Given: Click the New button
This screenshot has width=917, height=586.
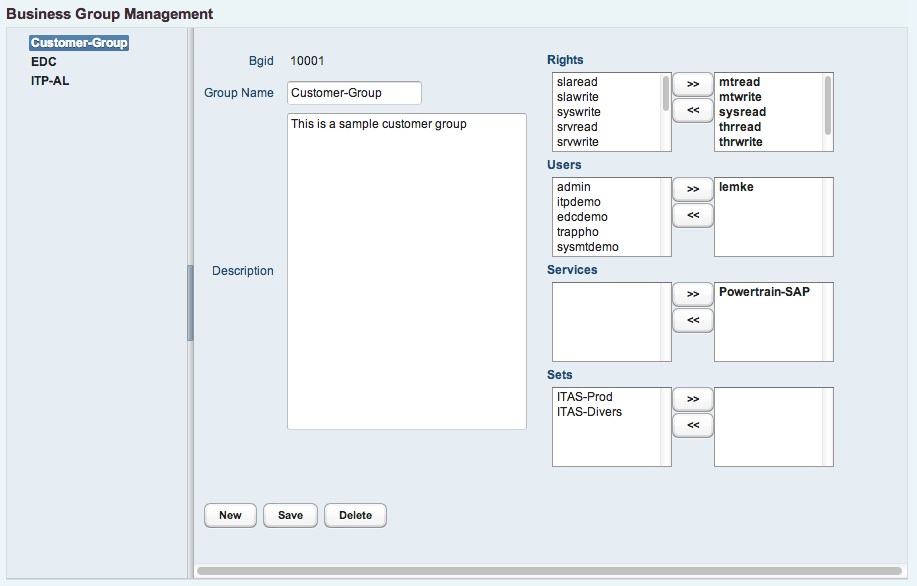Looking at the screenshot, I should click(x=230, y=515).
